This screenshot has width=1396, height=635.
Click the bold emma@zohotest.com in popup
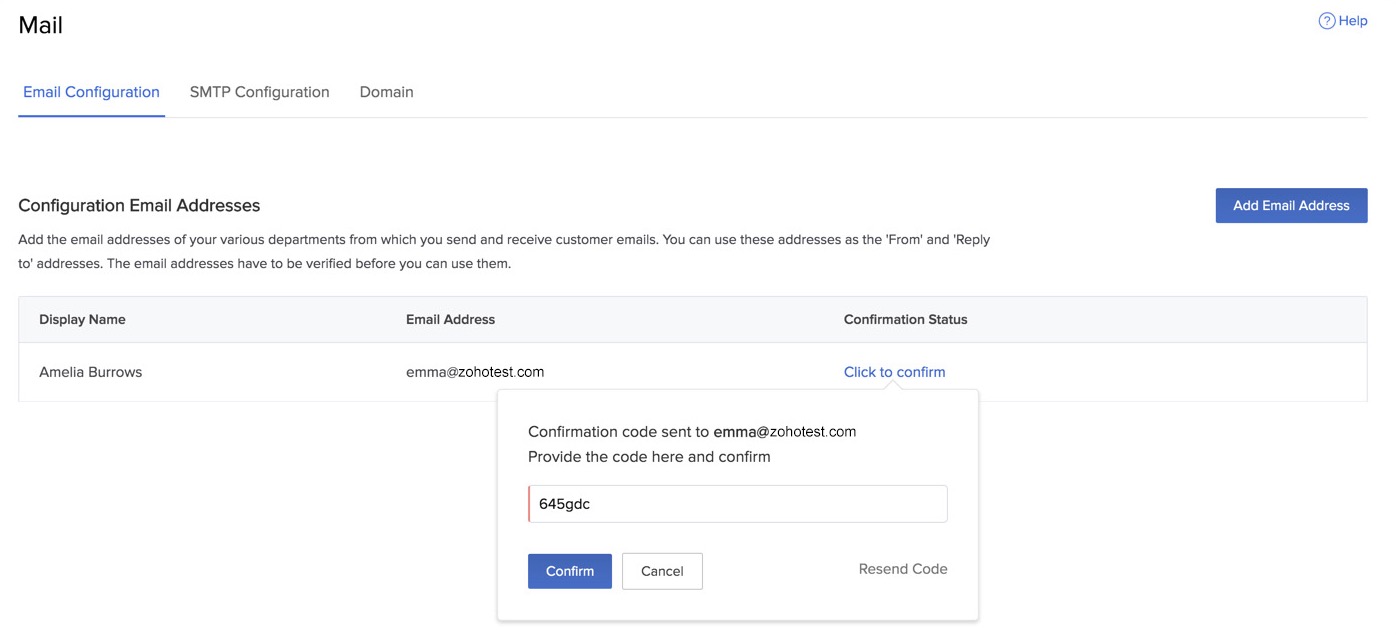tap(784, 432)
